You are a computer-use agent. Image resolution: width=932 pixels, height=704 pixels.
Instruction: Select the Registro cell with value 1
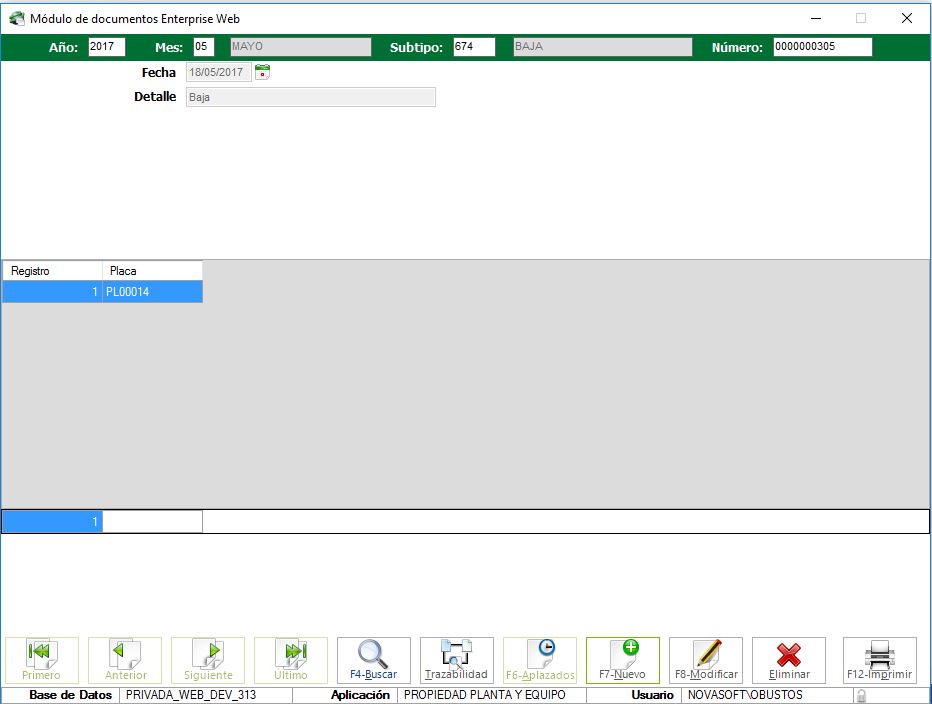[x=52, y=292]
